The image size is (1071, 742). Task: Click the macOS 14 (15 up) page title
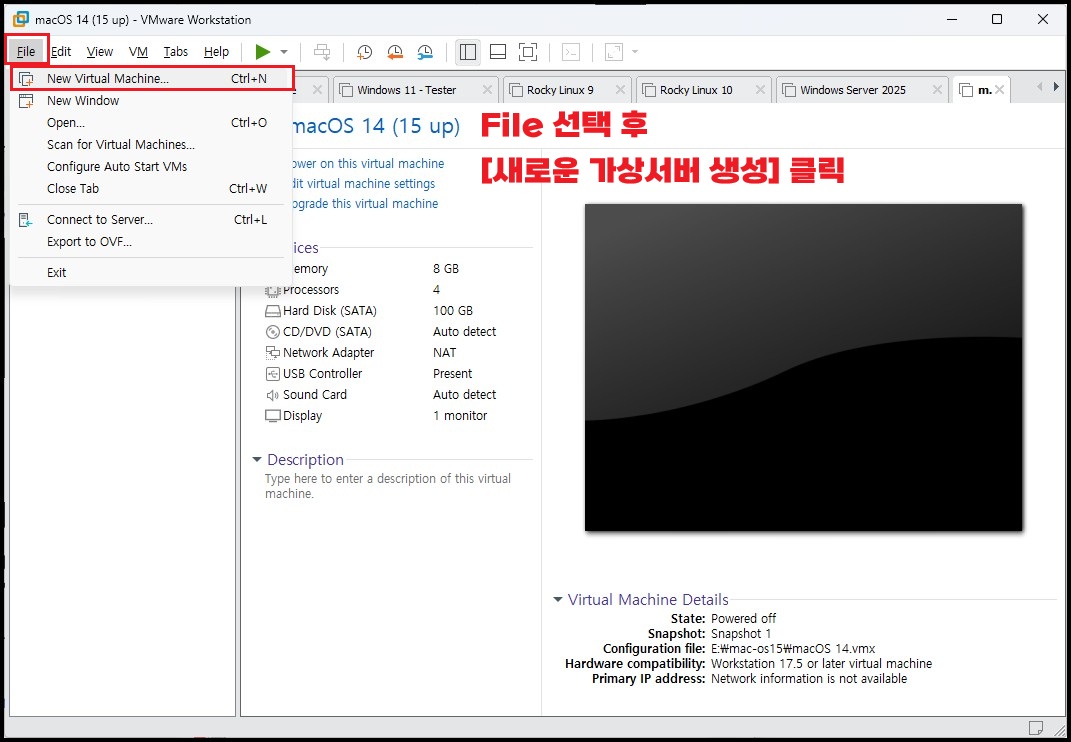375,126
